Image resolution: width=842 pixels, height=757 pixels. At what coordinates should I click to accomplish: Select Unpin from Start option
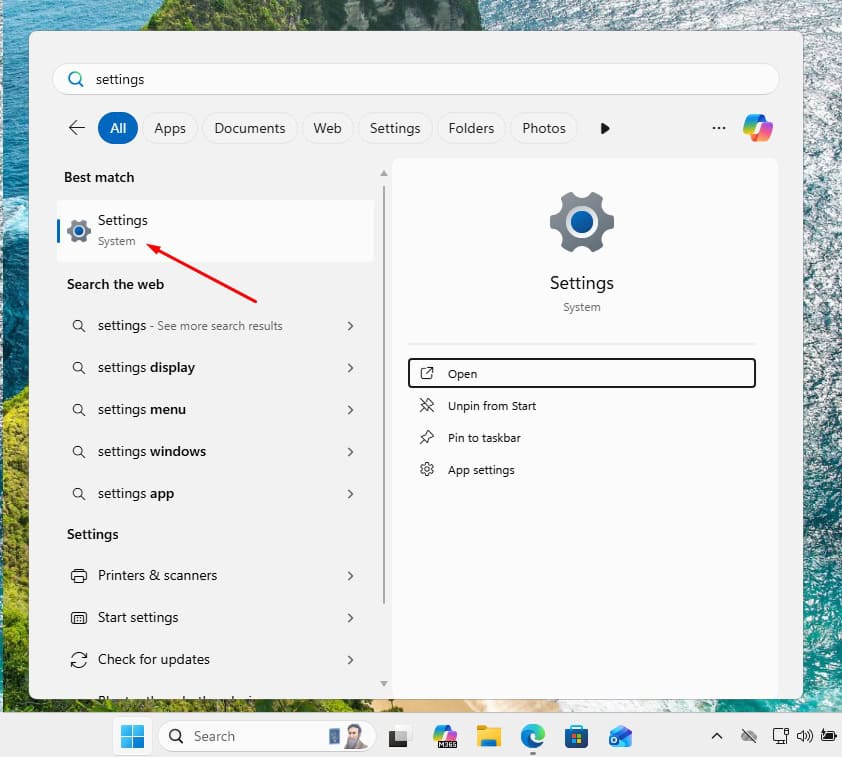491,406
